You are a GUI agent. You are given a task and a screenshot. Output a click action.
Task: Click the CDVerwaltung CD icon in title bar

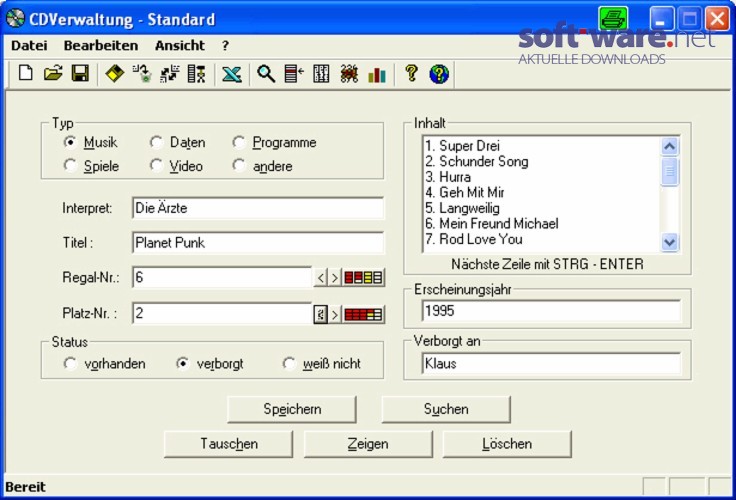pyautogui.click(x=15, y=19)
